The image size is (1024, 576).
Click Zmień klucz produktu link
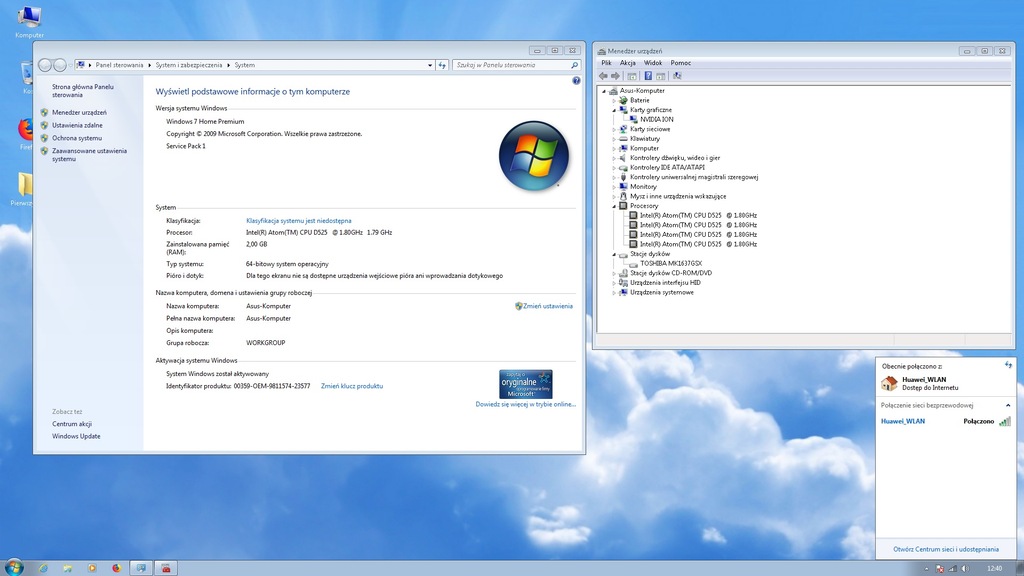point(352,386)
